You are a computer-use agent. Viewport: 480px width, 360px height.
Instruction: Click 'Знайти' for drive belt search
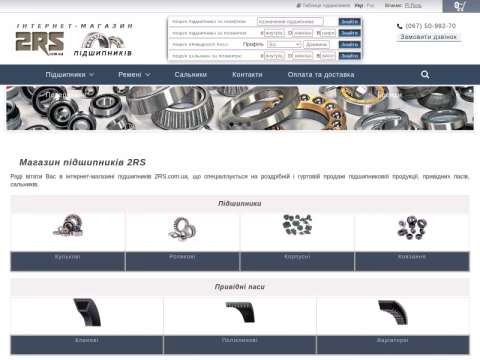point(349,44)
